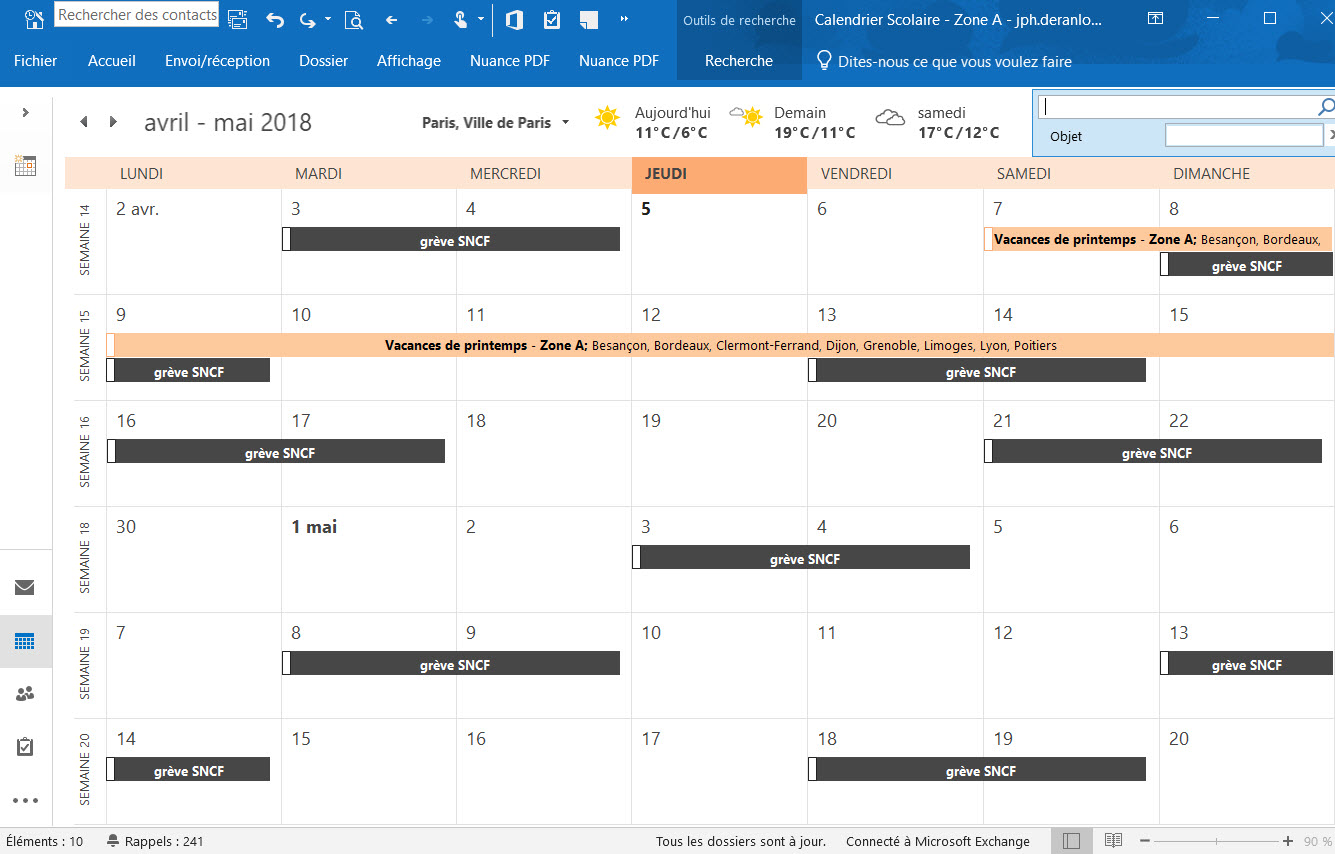This screenshot has height=854, width=1335.
Task: Go back with the left arrow toolbar icon
Action: pyautogui.click(x=391, y=19)
